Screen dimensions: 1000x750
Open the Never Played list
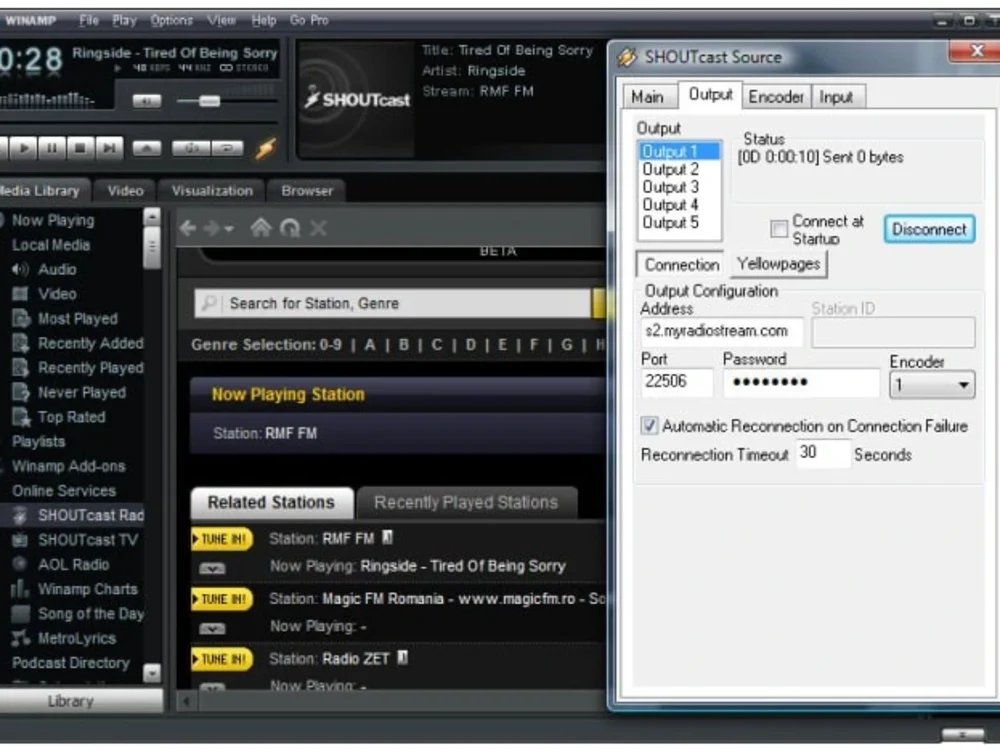click(82, 393)
